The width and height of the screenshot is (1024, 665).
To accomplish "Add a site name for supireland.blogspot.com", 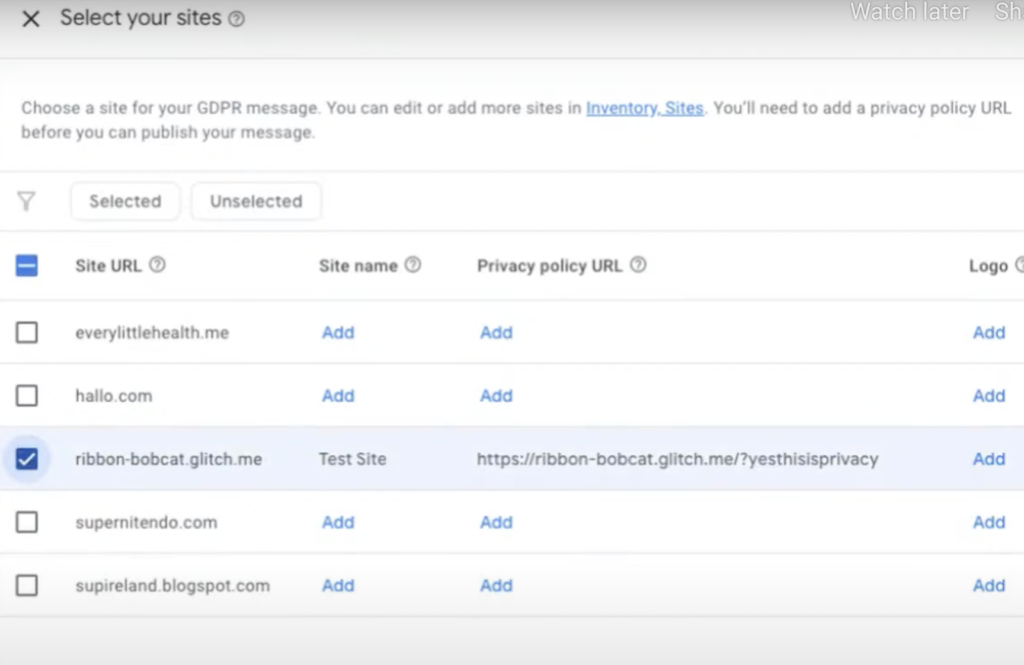I will click(x=337, y=585).
